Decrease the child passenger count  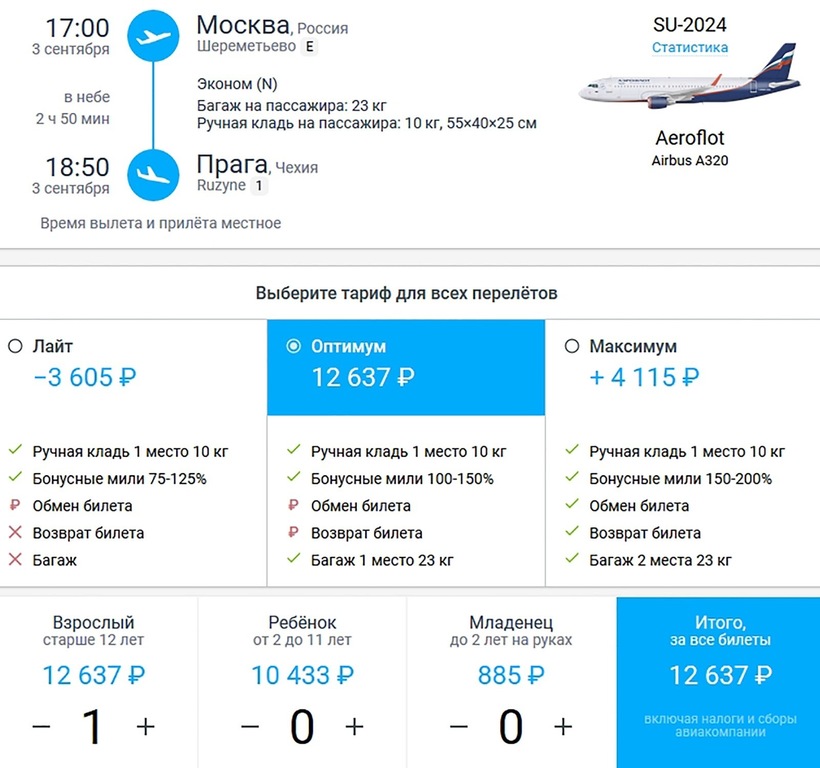click(x=250, y=727)
